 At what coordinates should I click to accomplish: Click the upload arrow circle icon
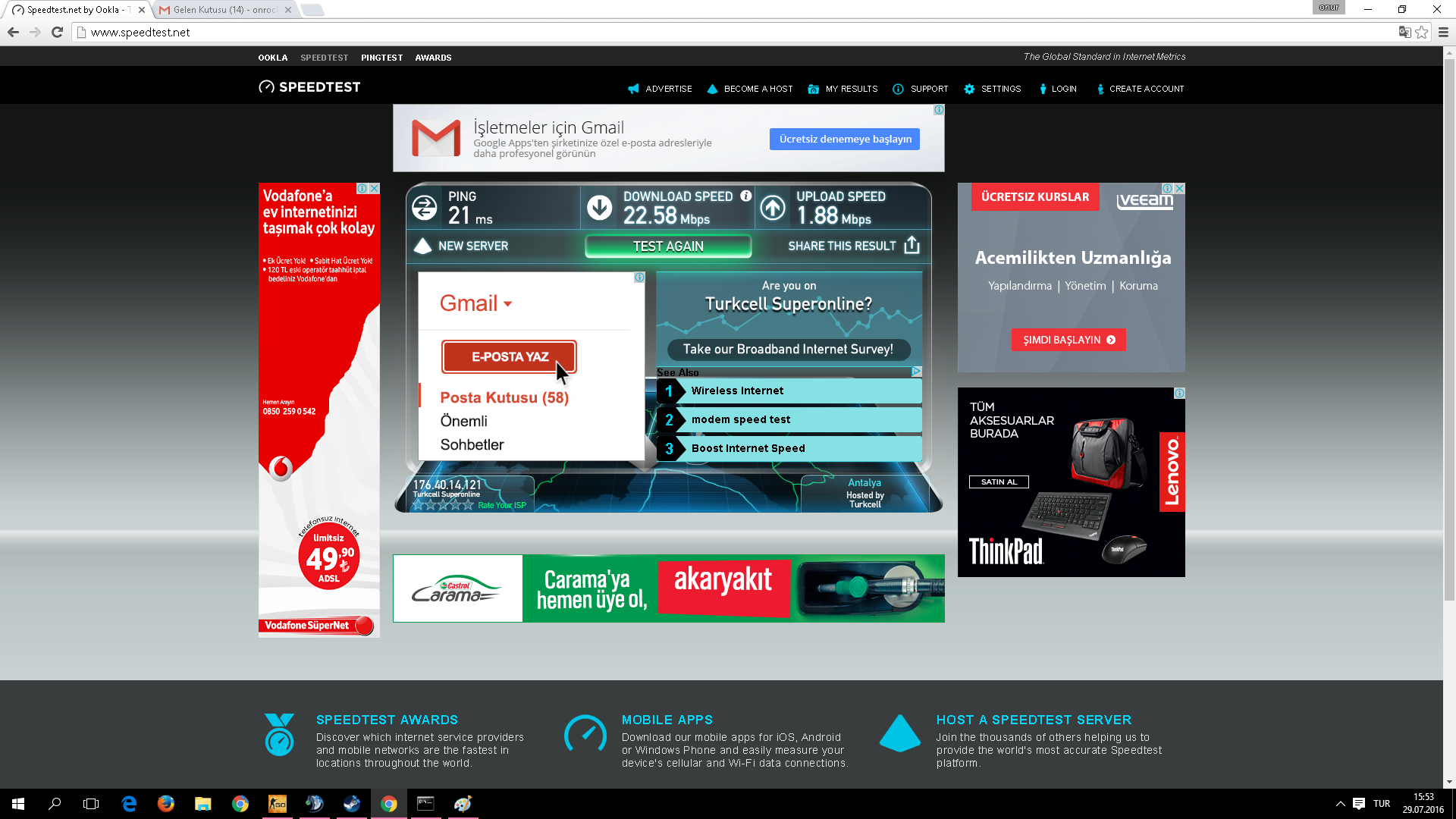click(x=773, y=208)
